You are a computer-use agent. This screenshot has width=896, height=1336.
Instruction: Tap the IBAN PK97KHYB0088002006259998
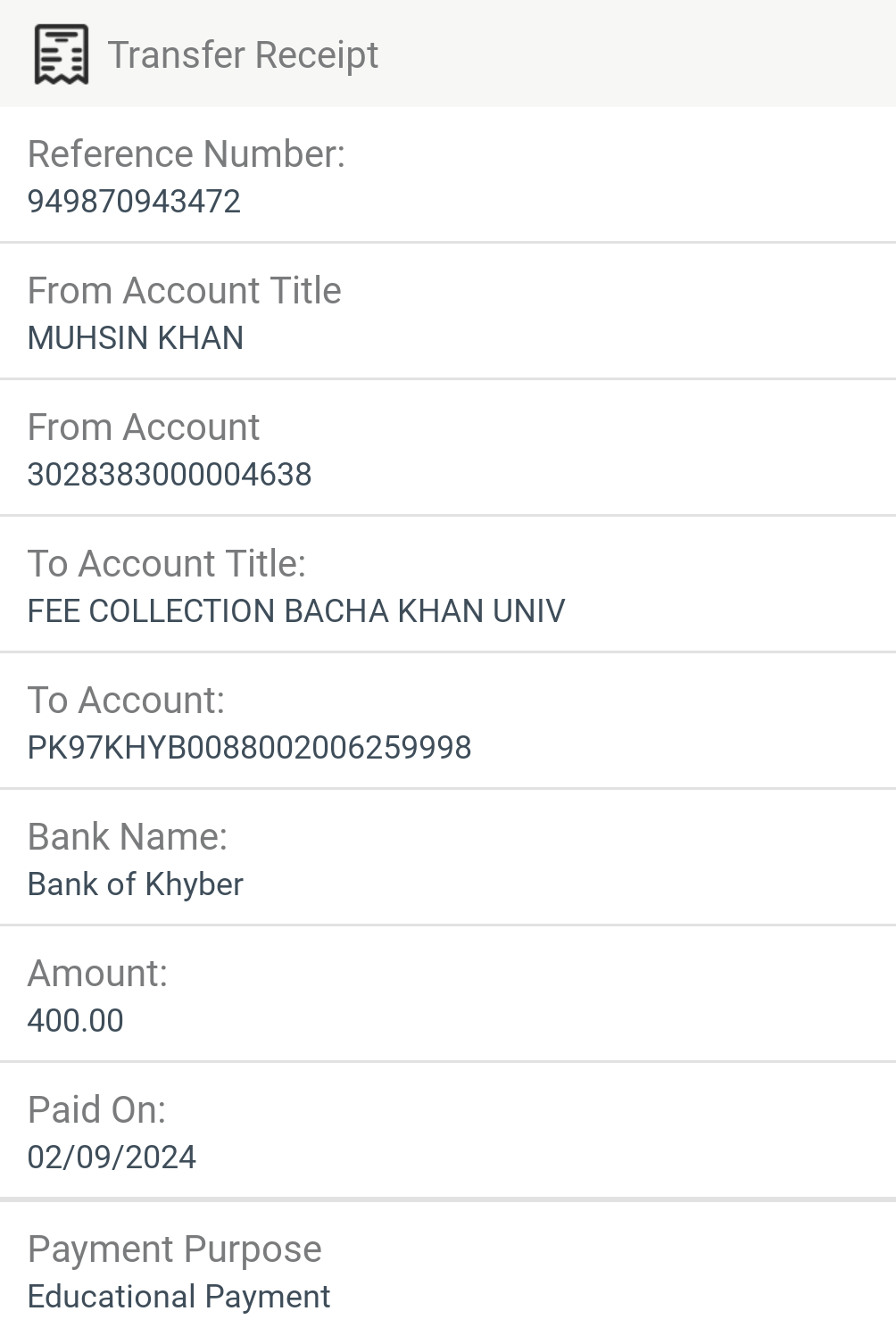[x=250, y=748]
